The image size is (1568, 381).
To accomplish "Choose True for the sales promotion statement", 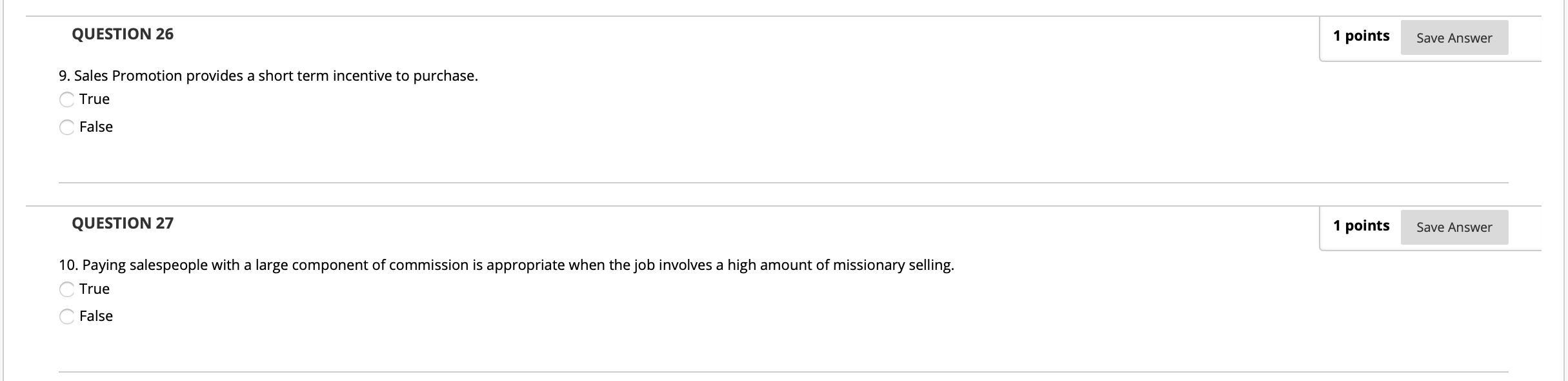I will point(67,99).
